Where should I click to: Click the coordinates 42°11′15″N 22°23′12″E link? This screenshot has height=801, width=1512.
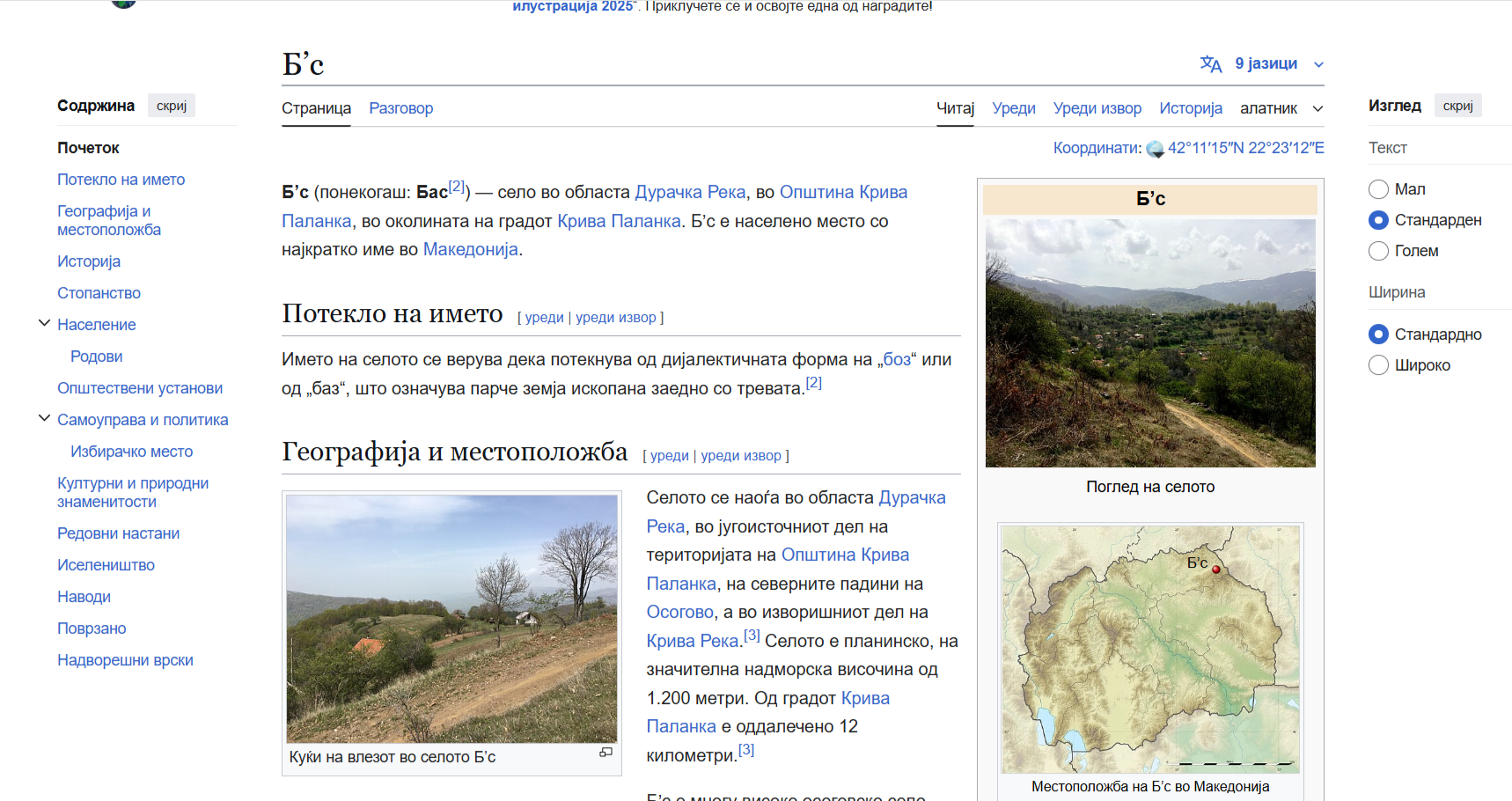tap(1245, 148)
